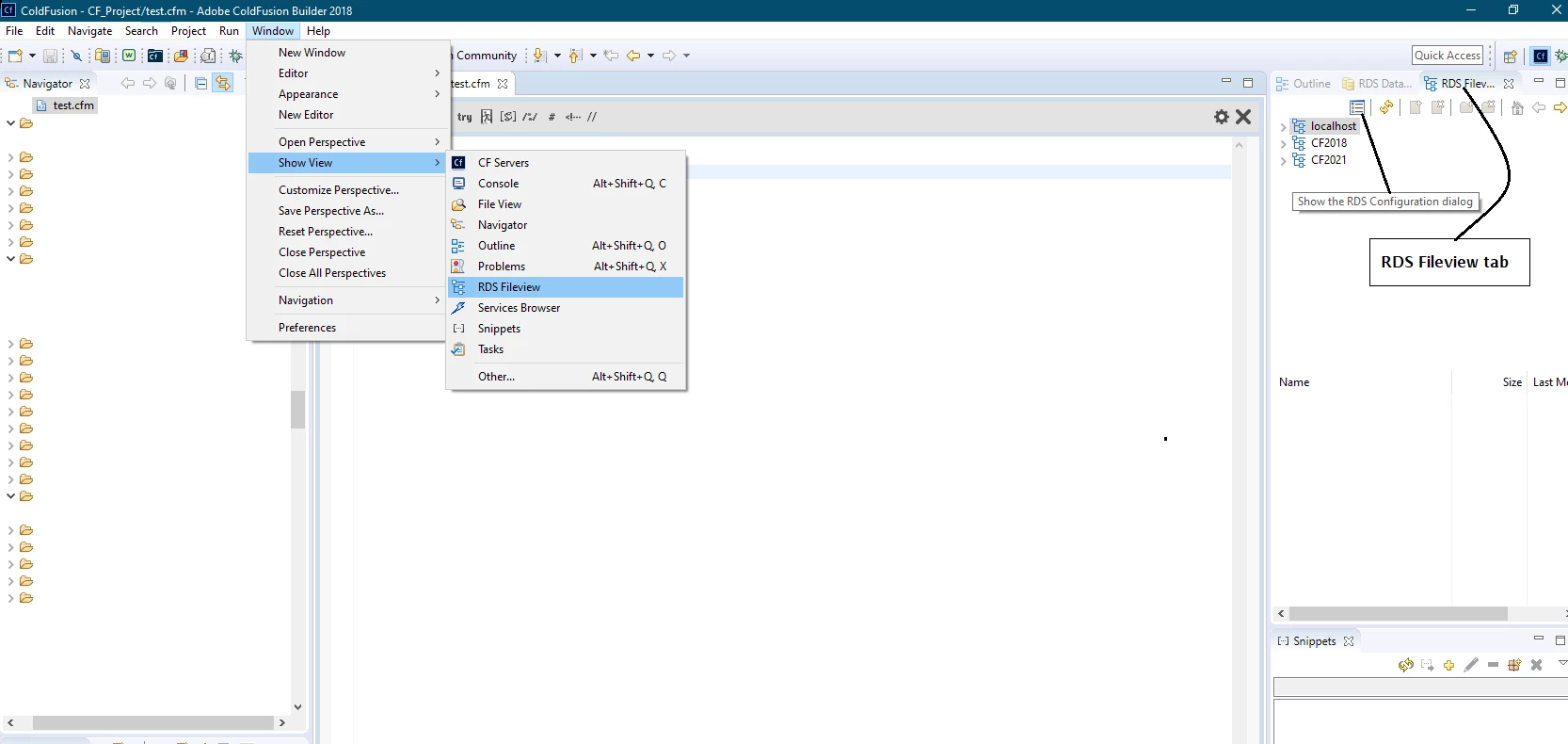This screenshot has width=1568, height=744.
Task: Click Snippets panel delete X icon
Action: [x=1536, y=665]
